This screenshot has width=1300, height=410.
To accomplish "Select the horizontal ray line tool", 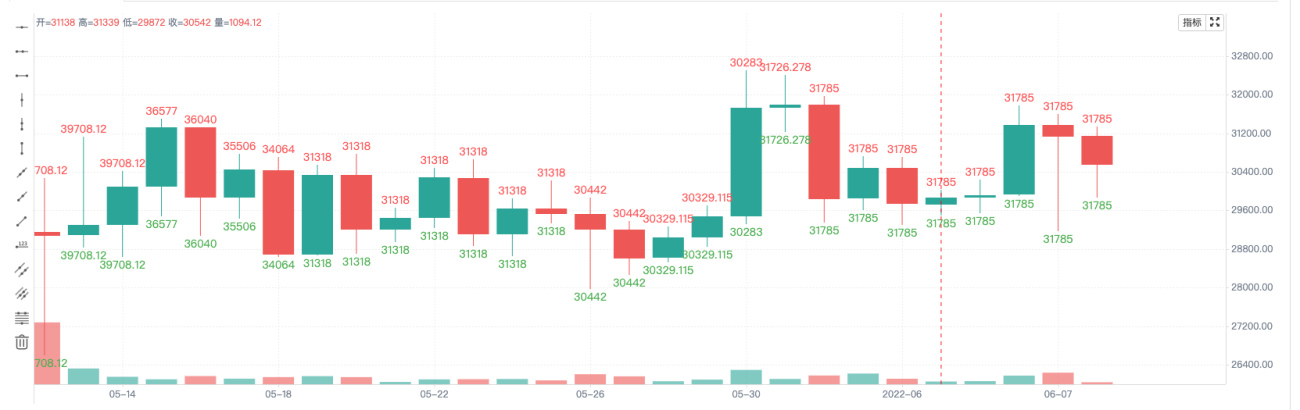I will coord(22,51).
